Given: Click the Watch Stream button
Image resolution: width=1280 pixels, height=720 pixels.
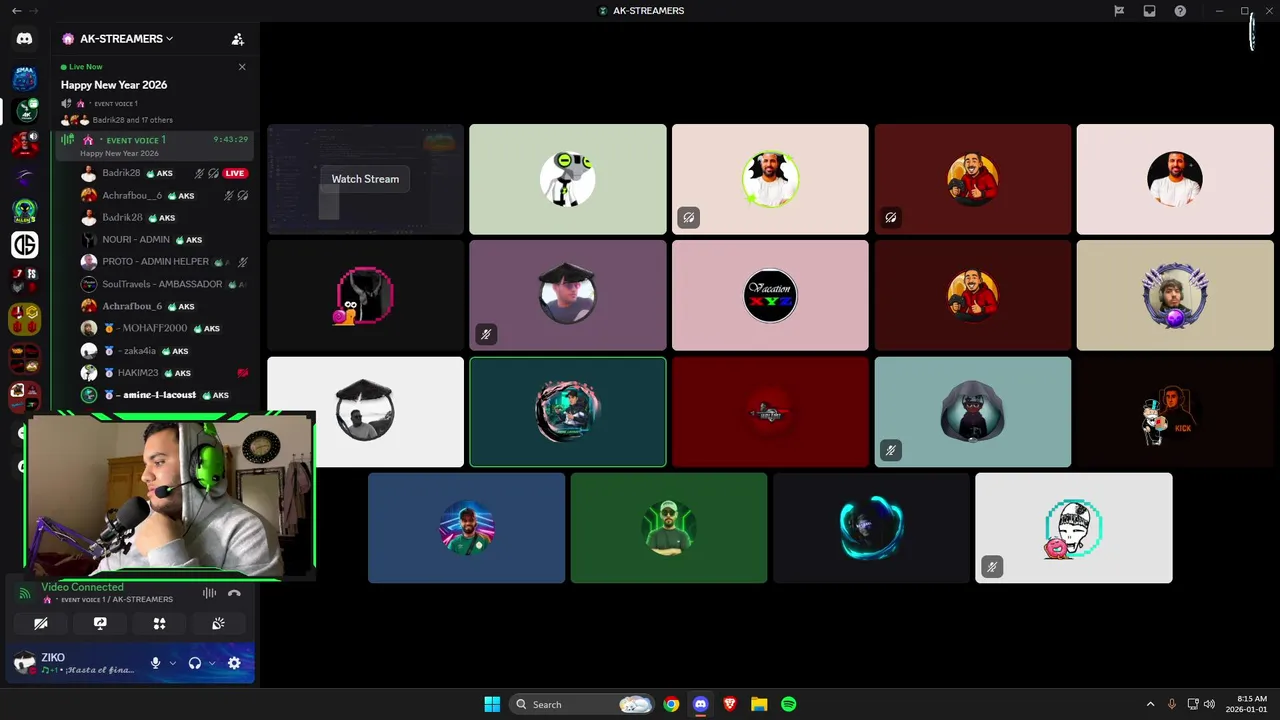Looking at the screenshot, I should pyautogui.click(x=365, y=179).
